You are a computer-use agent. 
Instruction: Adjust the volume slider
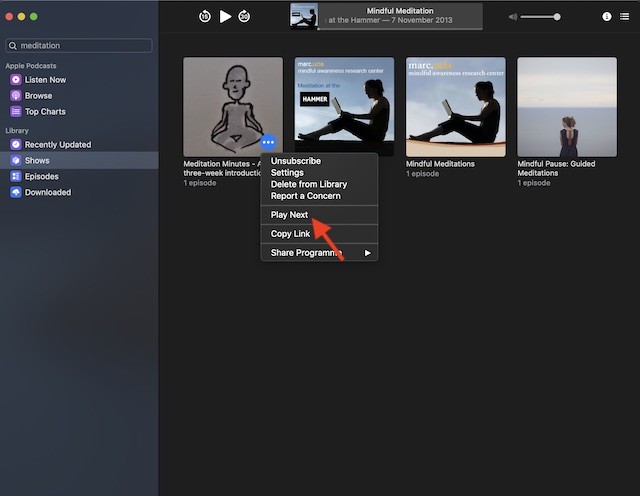point(540,17)
